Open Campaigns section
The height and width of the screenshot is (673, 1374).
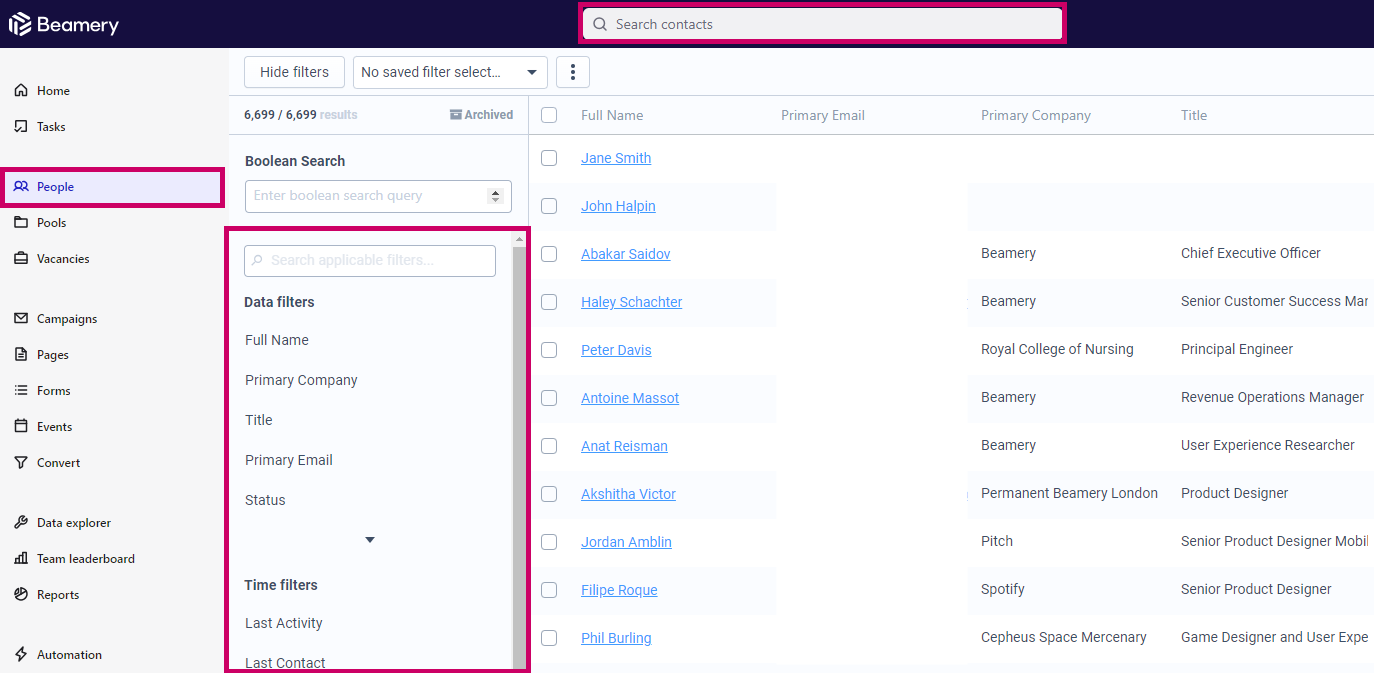click(x=67, y=319)
